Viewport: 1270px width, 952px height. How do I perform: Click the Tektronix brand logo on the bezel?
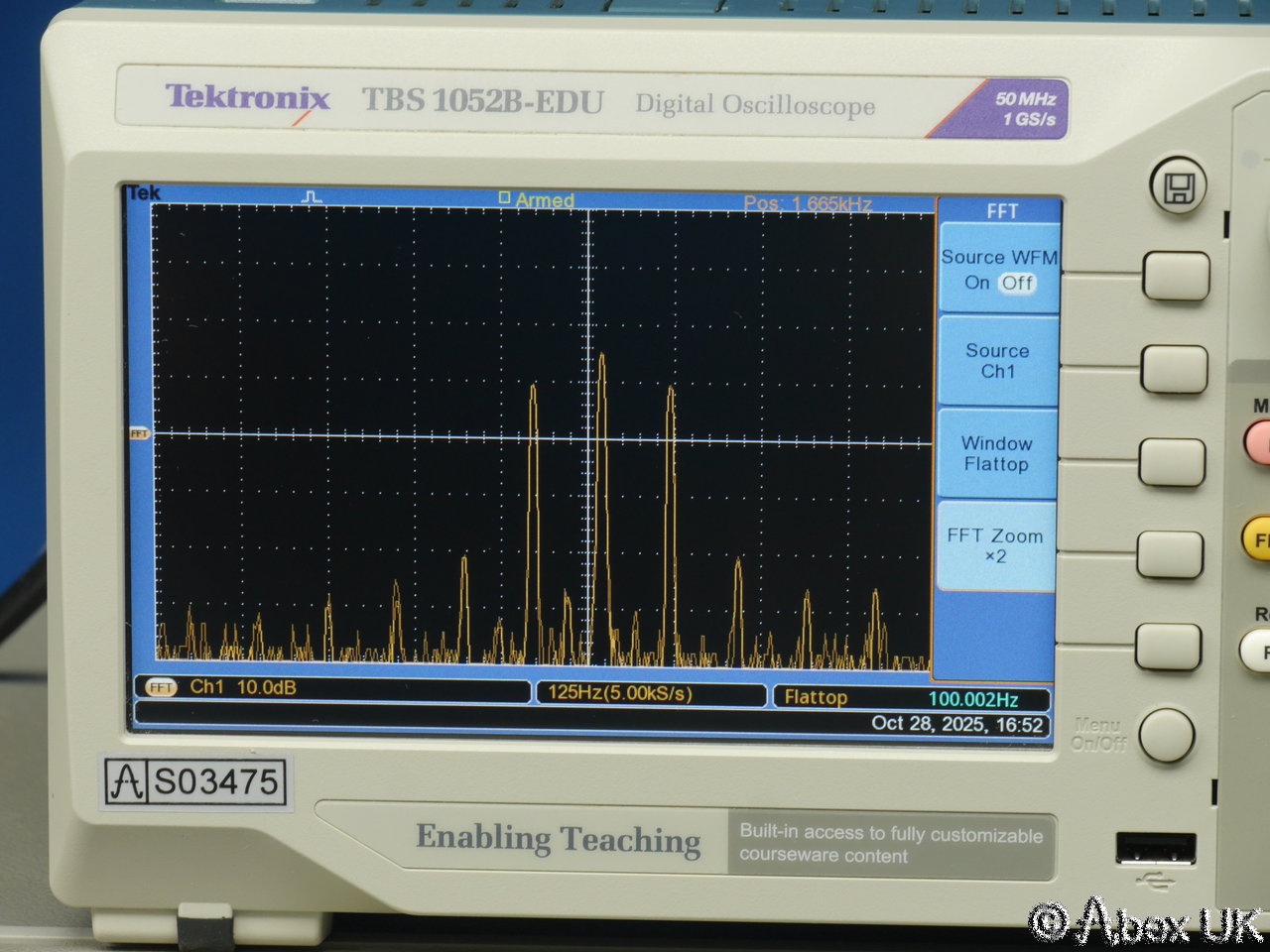247,98
